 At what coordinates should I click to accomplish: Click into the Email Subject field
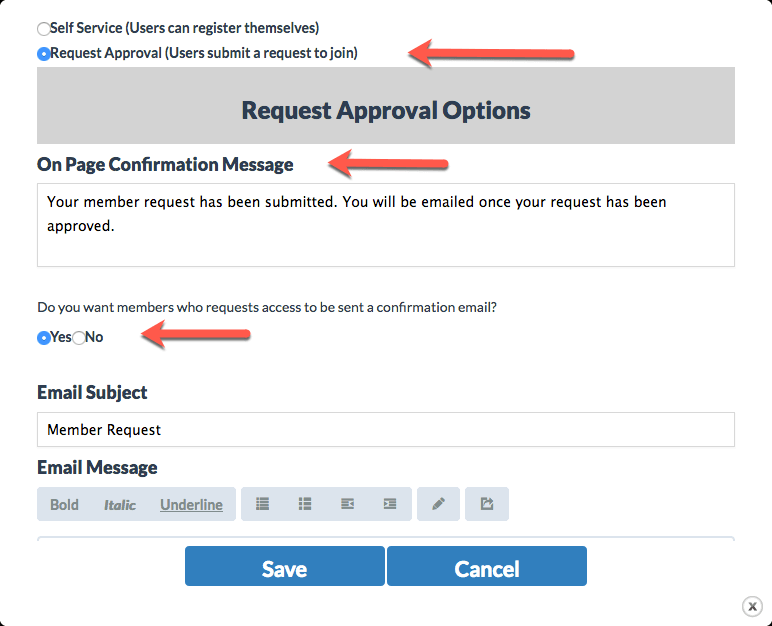click(x=386, y=429)
